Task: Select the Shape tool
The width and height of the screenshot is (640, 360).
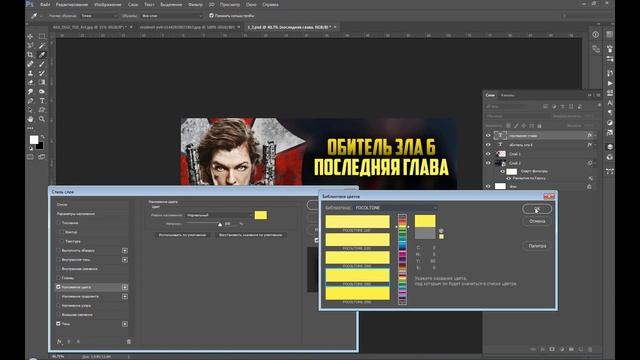Action: (x=42, y=110)
